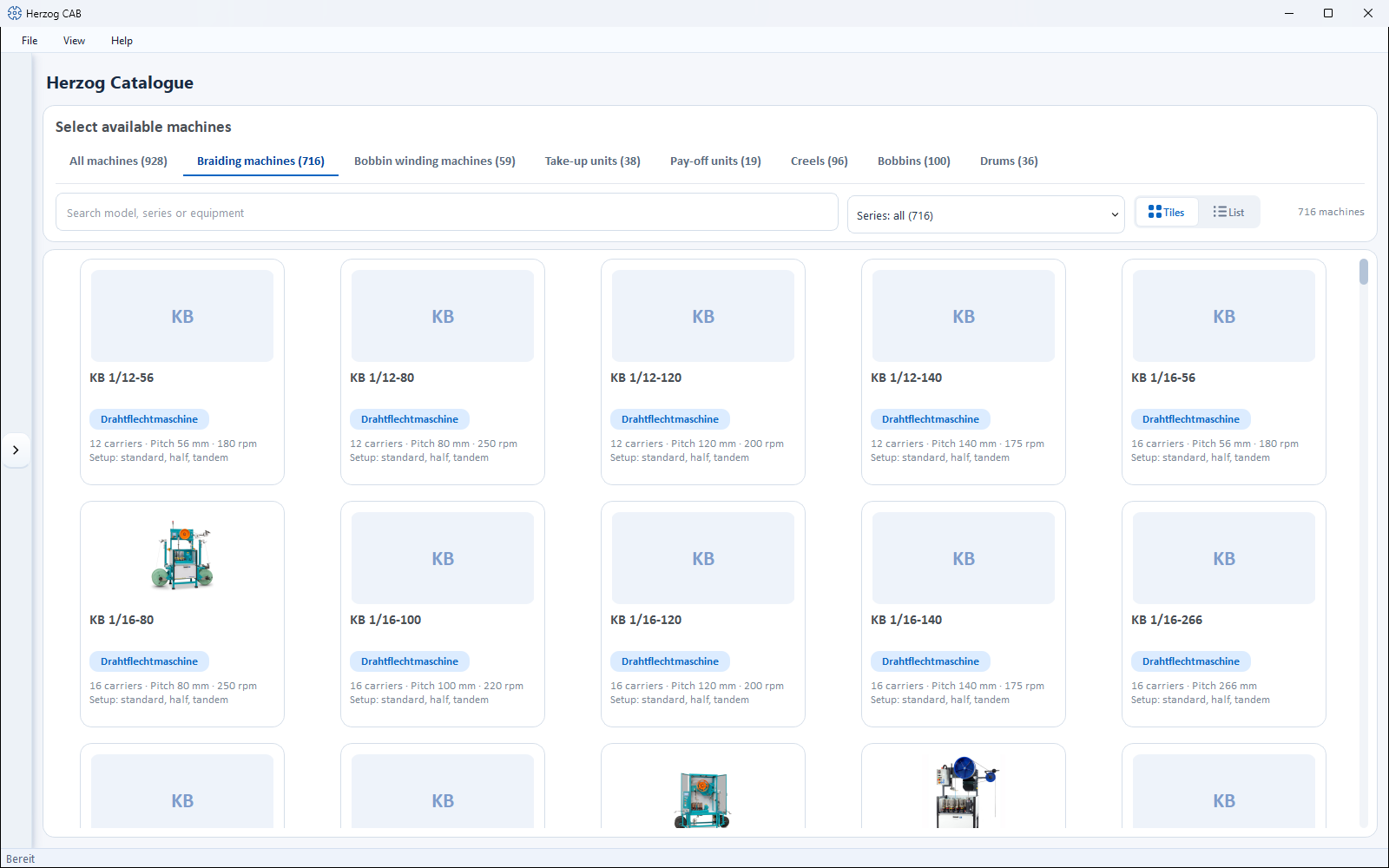Image resolution: width=1389 pixels, height=868 pixels.
Task: Focus the search model, series or equipment field
Action: (x=446, y=213)
